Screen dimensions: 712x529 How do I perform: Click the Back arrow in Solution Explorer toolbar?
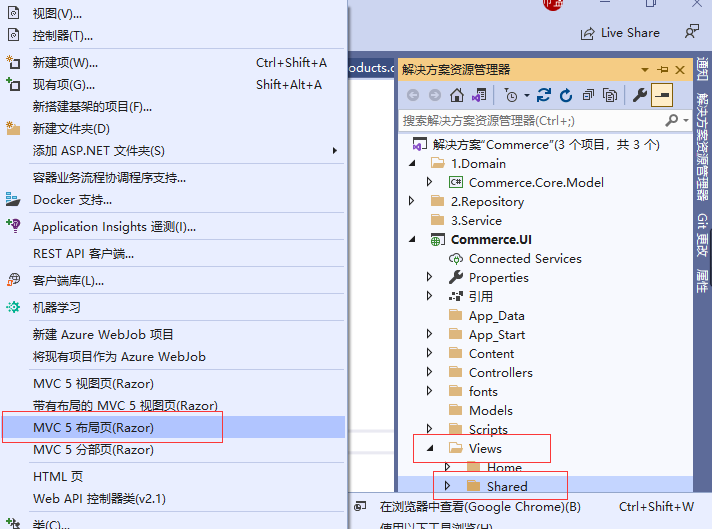pyautogui.click(x=413, y=95)
